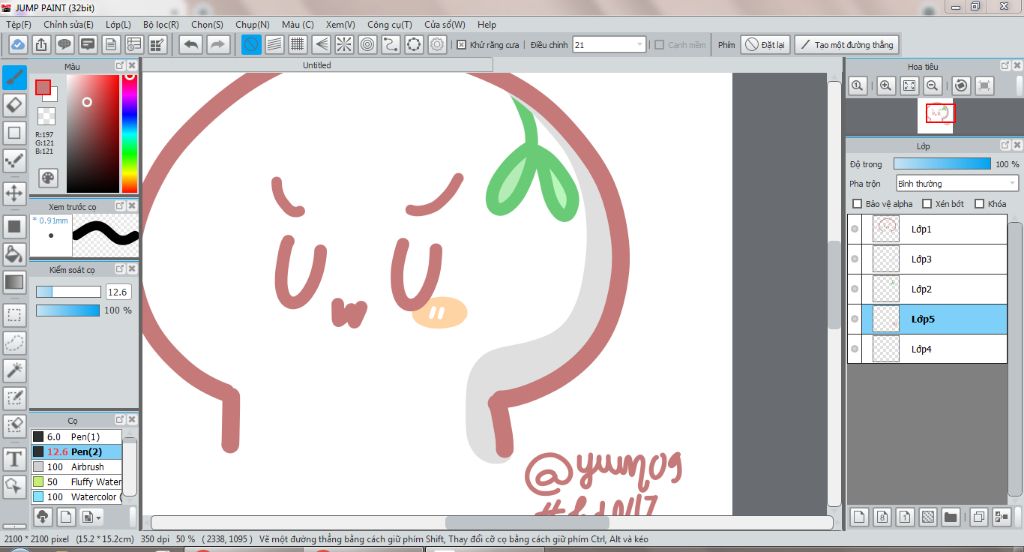Click the cloud save icon
Screen dimensions: 1024x552
(x=18, y=44)
